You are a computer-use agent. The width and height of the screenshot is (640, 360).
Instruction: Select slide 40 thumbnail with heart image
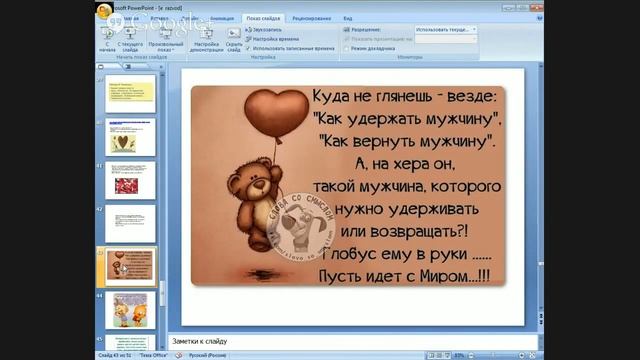pyautogui.click(x=130, y=137)
